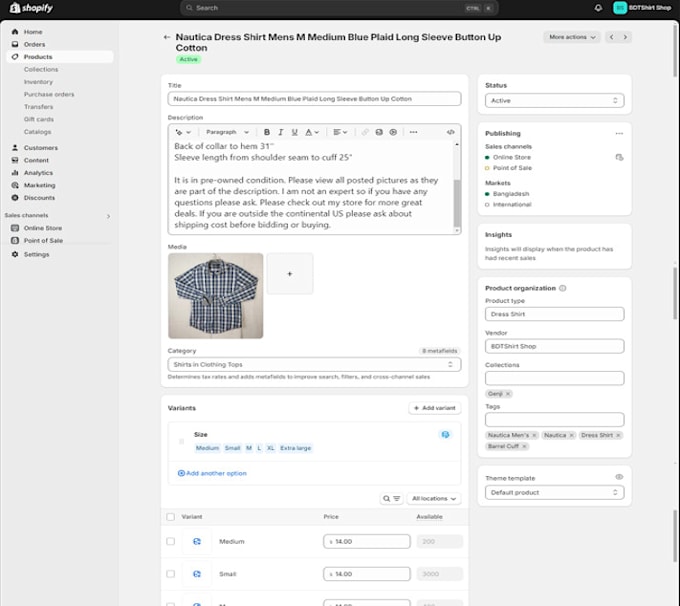The width and height of the screenshot is (680, 606).
Task: Toggle underline formatting in description
Action: 294,132
